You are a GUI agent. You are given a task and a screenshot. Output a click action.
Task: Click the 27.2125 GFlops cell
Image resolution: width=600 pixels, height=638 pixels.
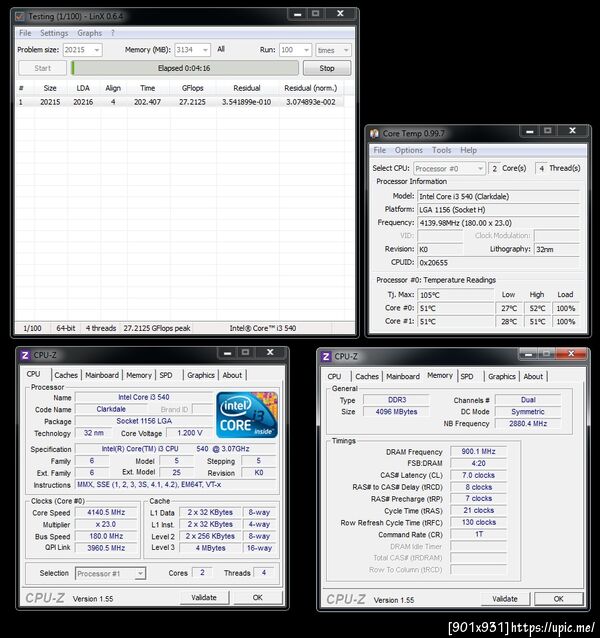tap(192, 102)
